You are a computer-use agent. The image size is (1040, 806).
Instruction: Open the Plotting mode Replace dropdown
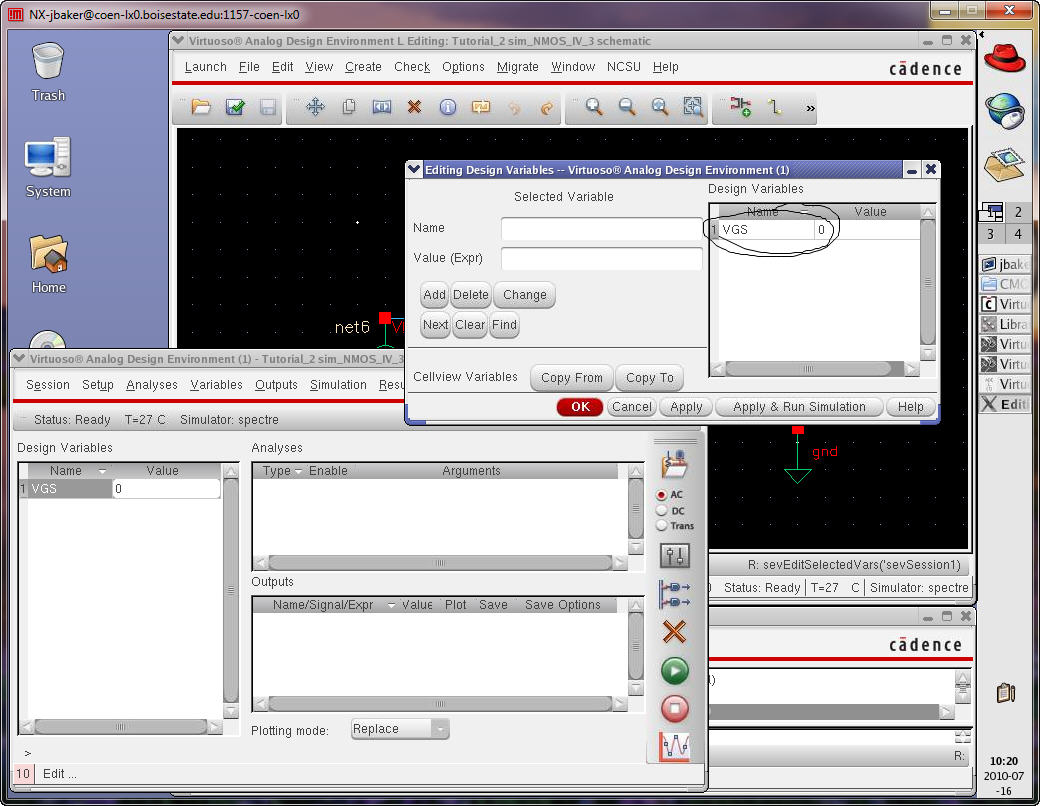tap(400, 729)
